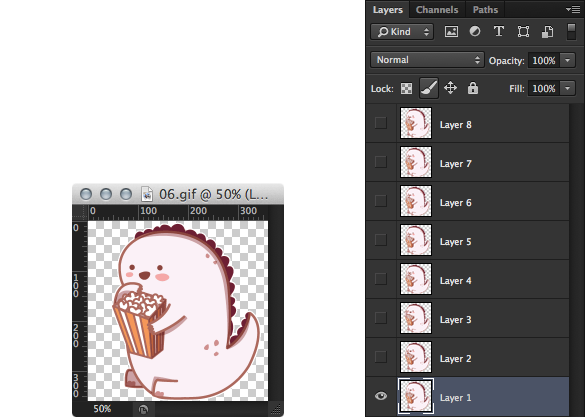Filter for type layers icon
Viewport: 585px width, 417px height.
(499, 32)
